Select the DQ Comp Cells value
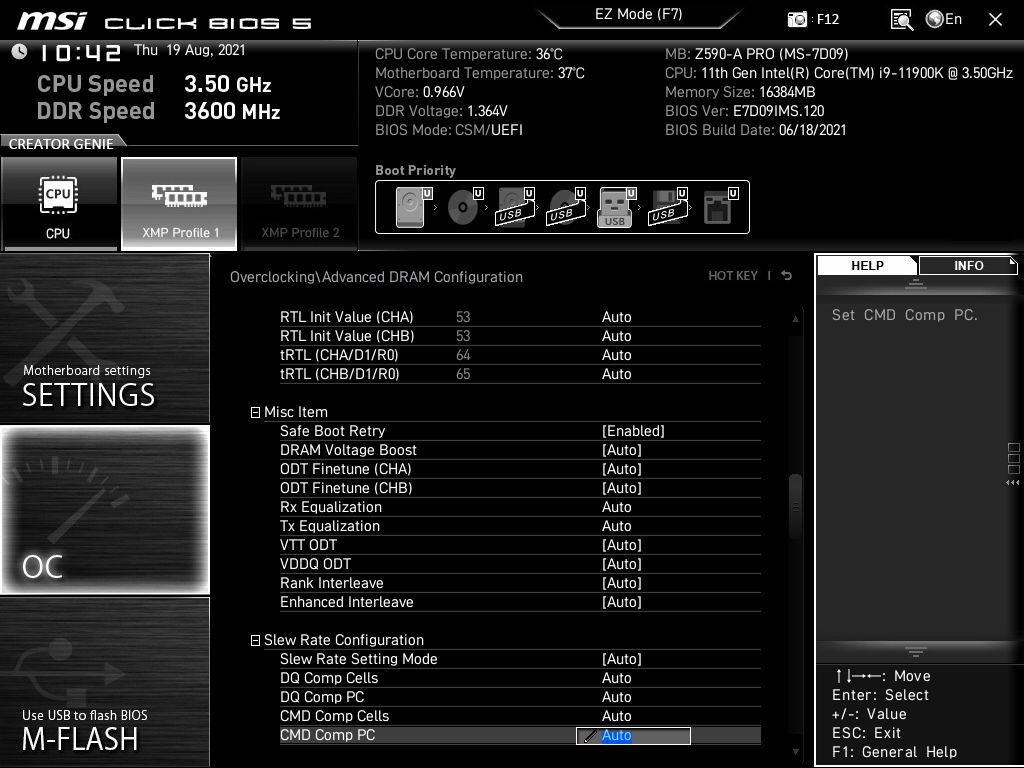The width and height of the screenshot is (1024, 768). click(x=616, y=678)
